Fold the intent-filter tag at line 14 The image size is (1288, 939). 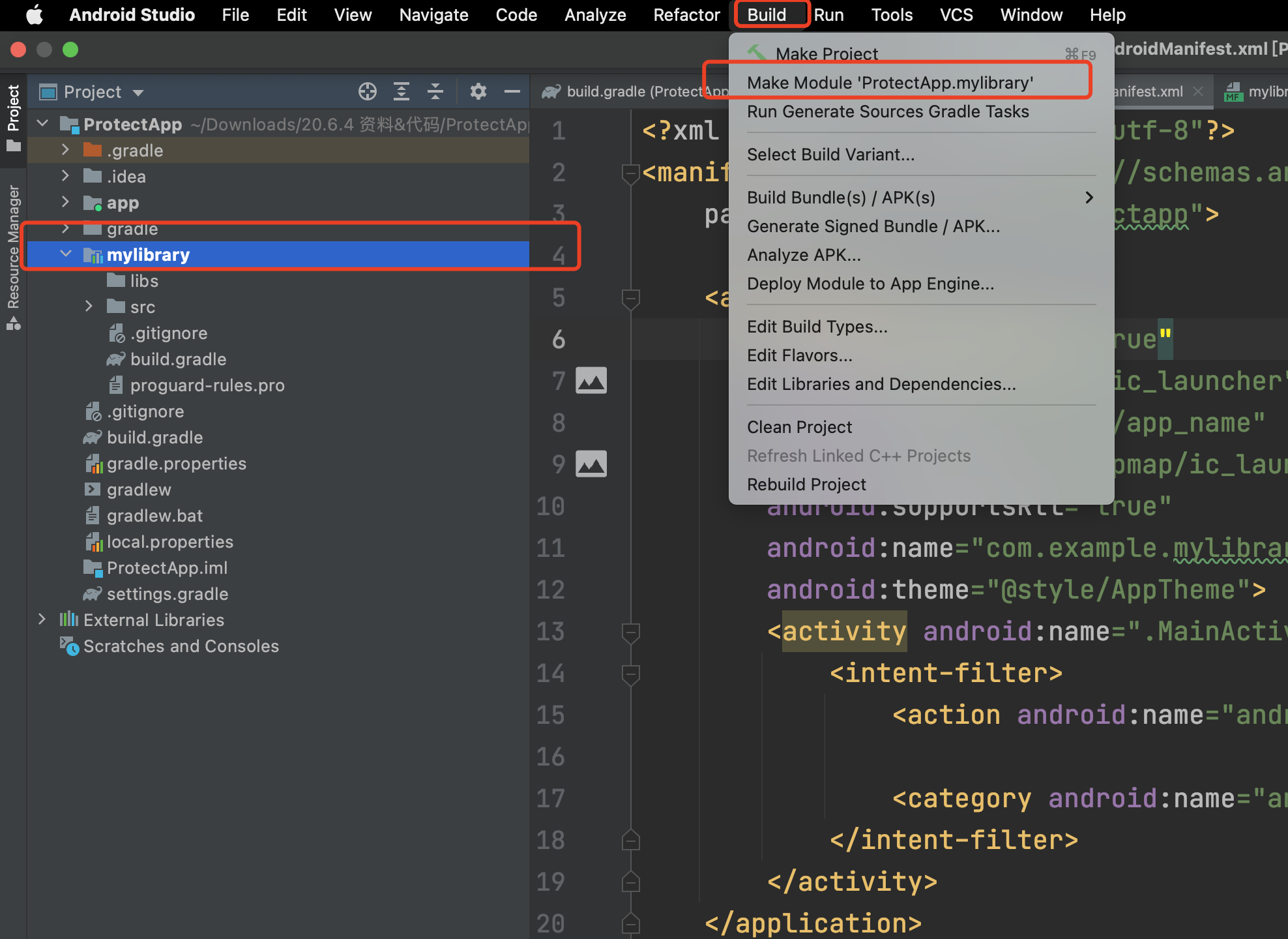coord(630,675)
